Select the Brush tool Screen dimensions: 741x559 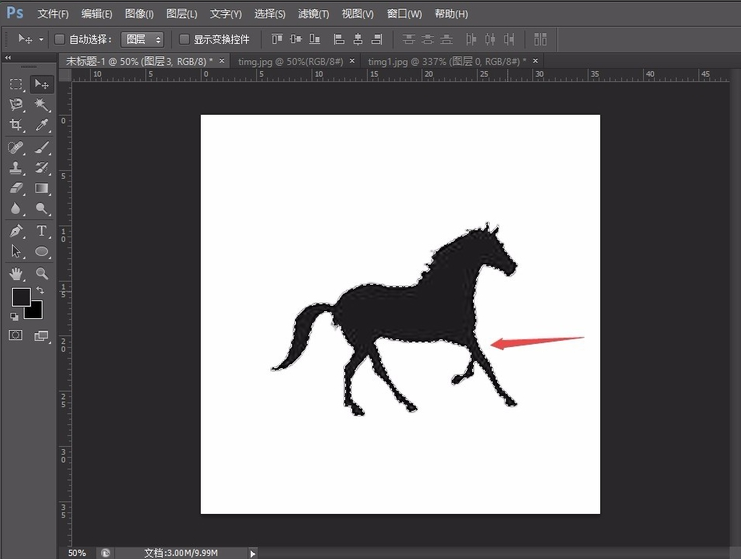pyautogui.click(x=42, y=147)
